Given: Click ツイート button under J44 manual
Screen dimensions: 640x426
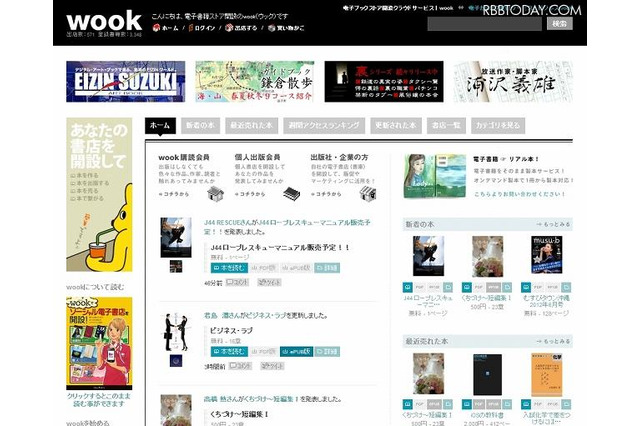Looking at the screenshot, I should coord(269,282).
